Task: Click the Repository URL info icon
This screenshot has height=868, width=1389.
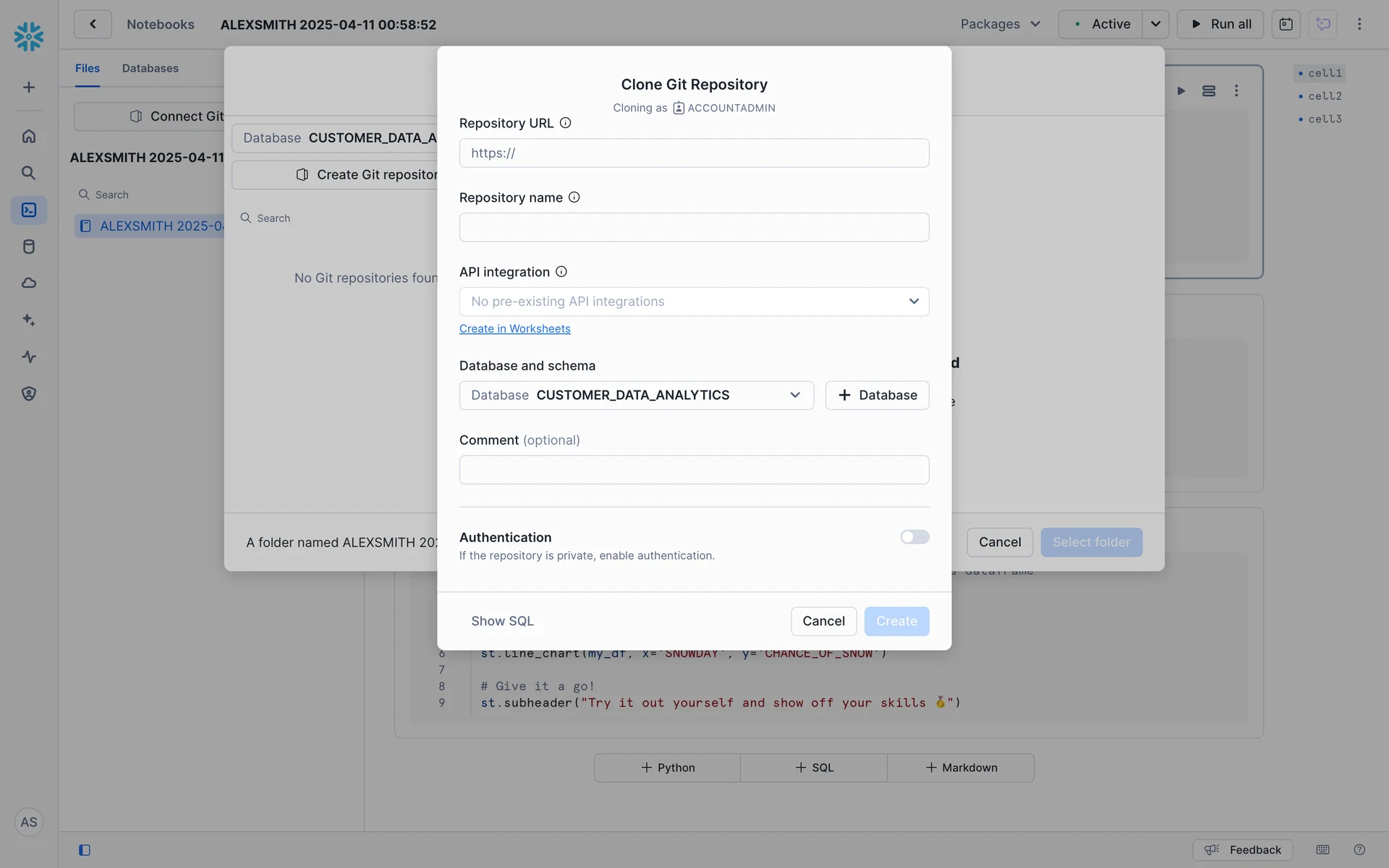Action: [566, 123]
